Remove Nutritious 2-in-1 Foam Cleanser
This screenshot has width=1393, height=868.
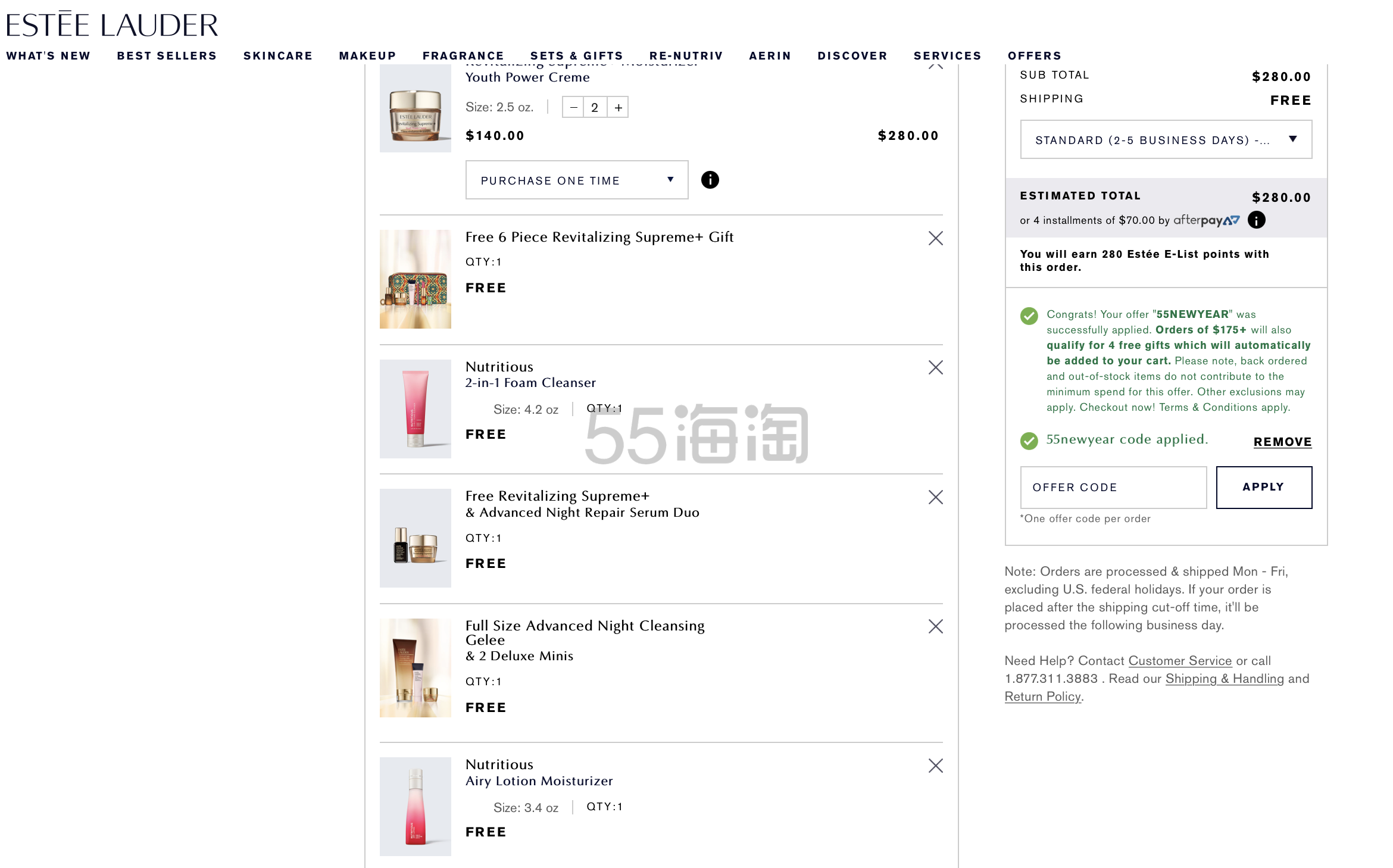click(935, 367)
